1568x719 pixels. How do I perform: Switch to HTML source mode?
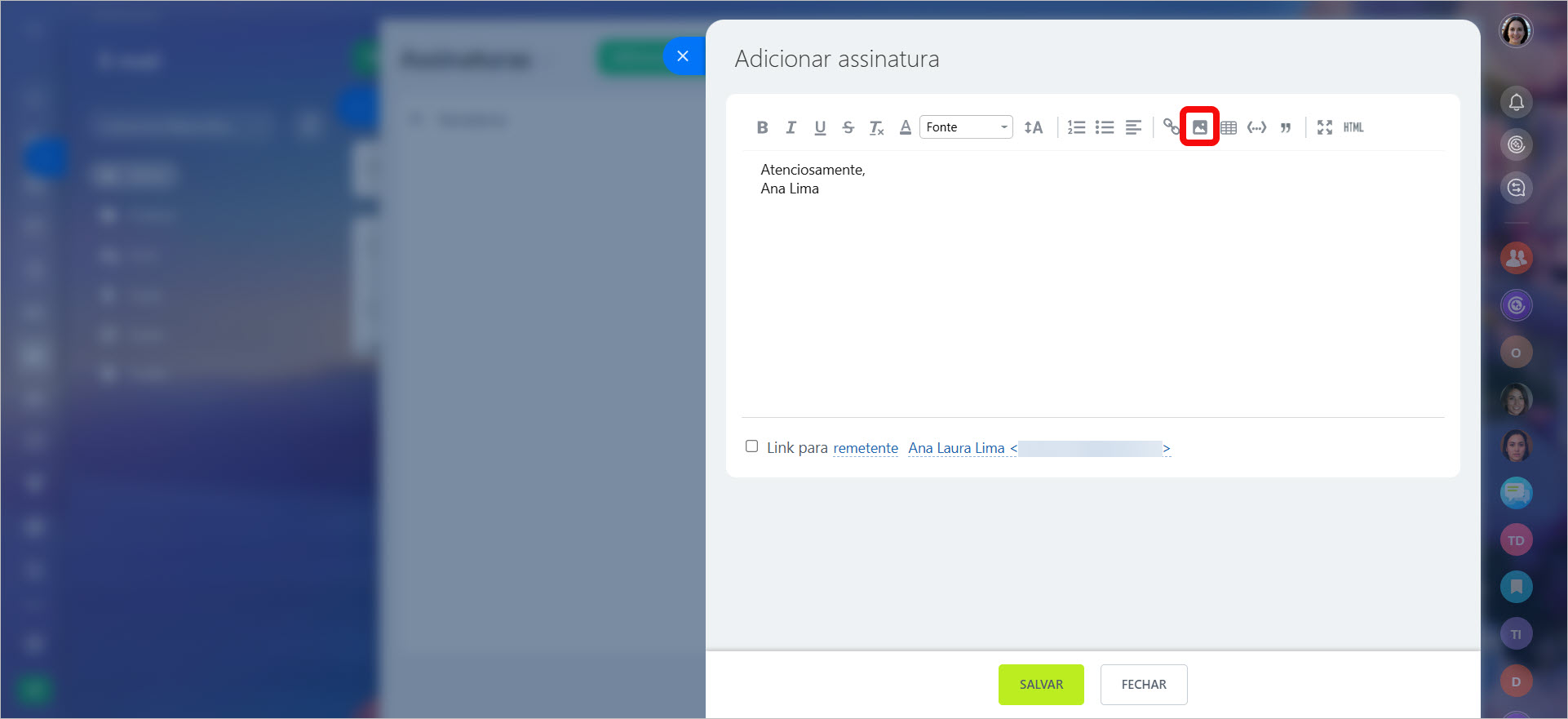click(1353, 127)
